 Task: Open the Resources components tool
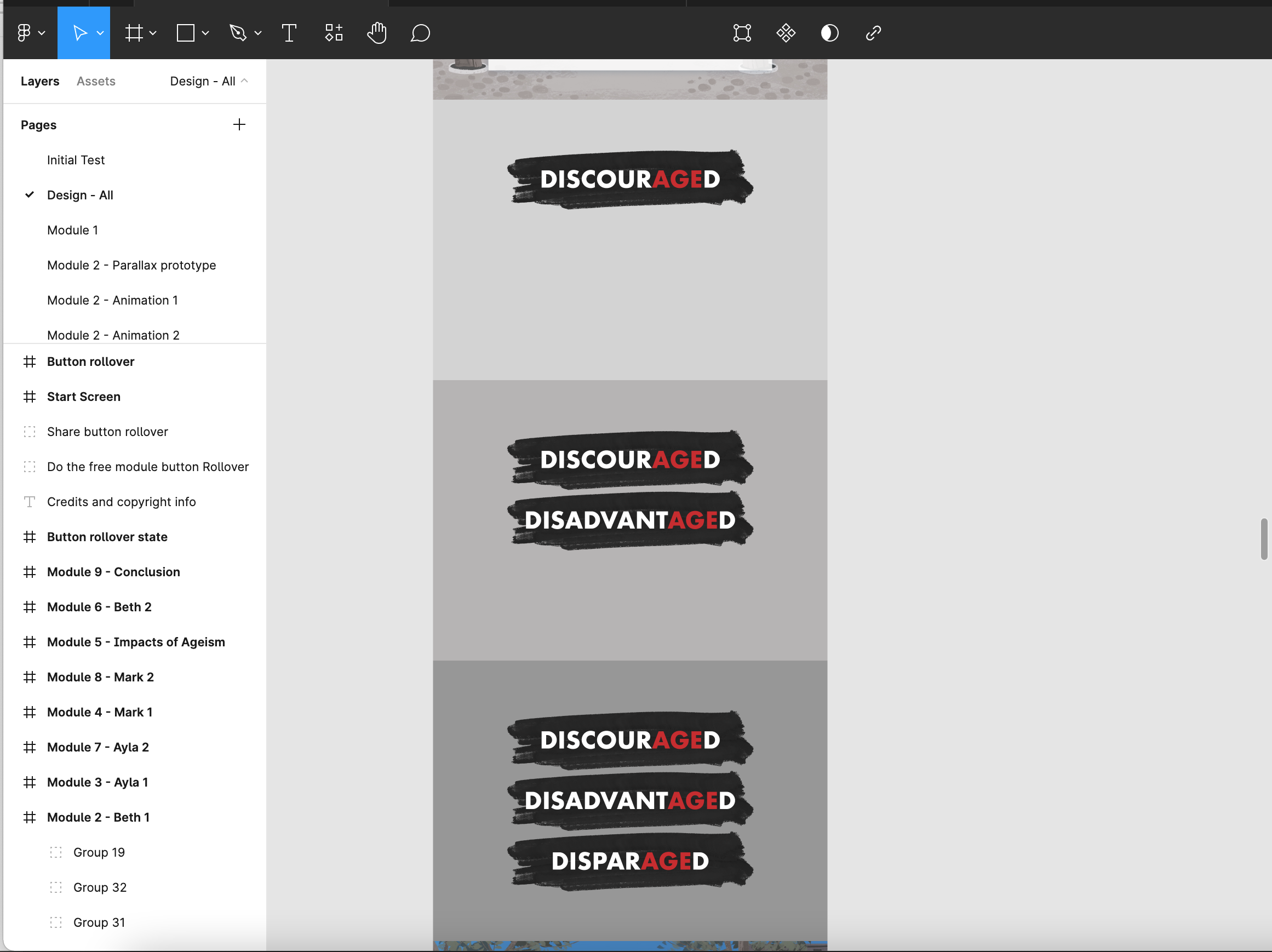click(x=334, y=33)
